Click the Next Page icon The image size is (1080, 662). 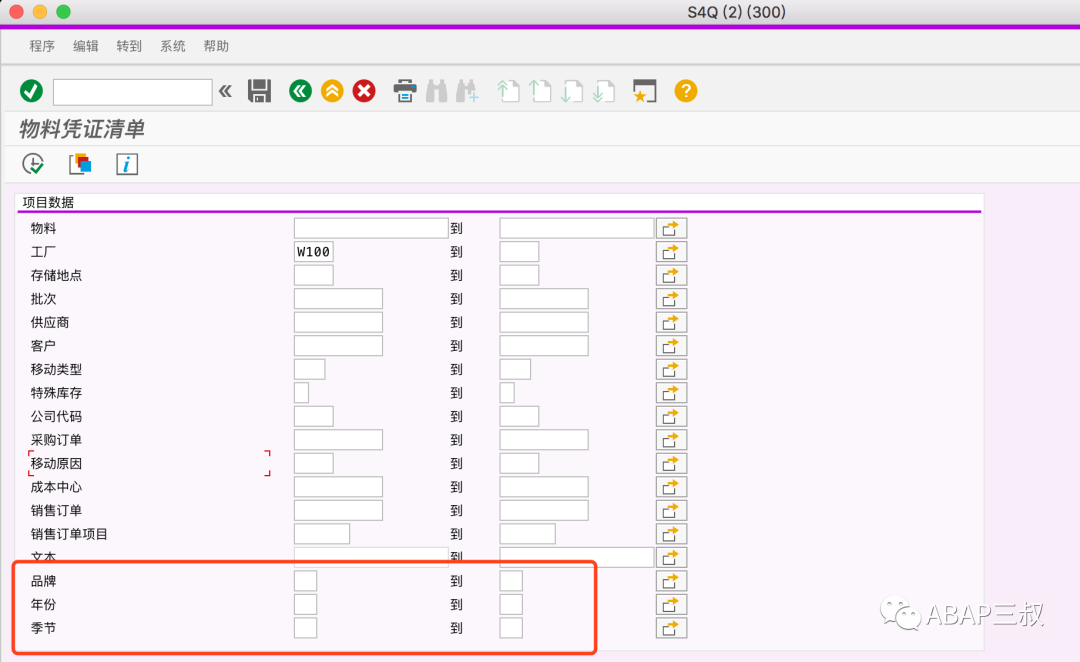[572, 91]
